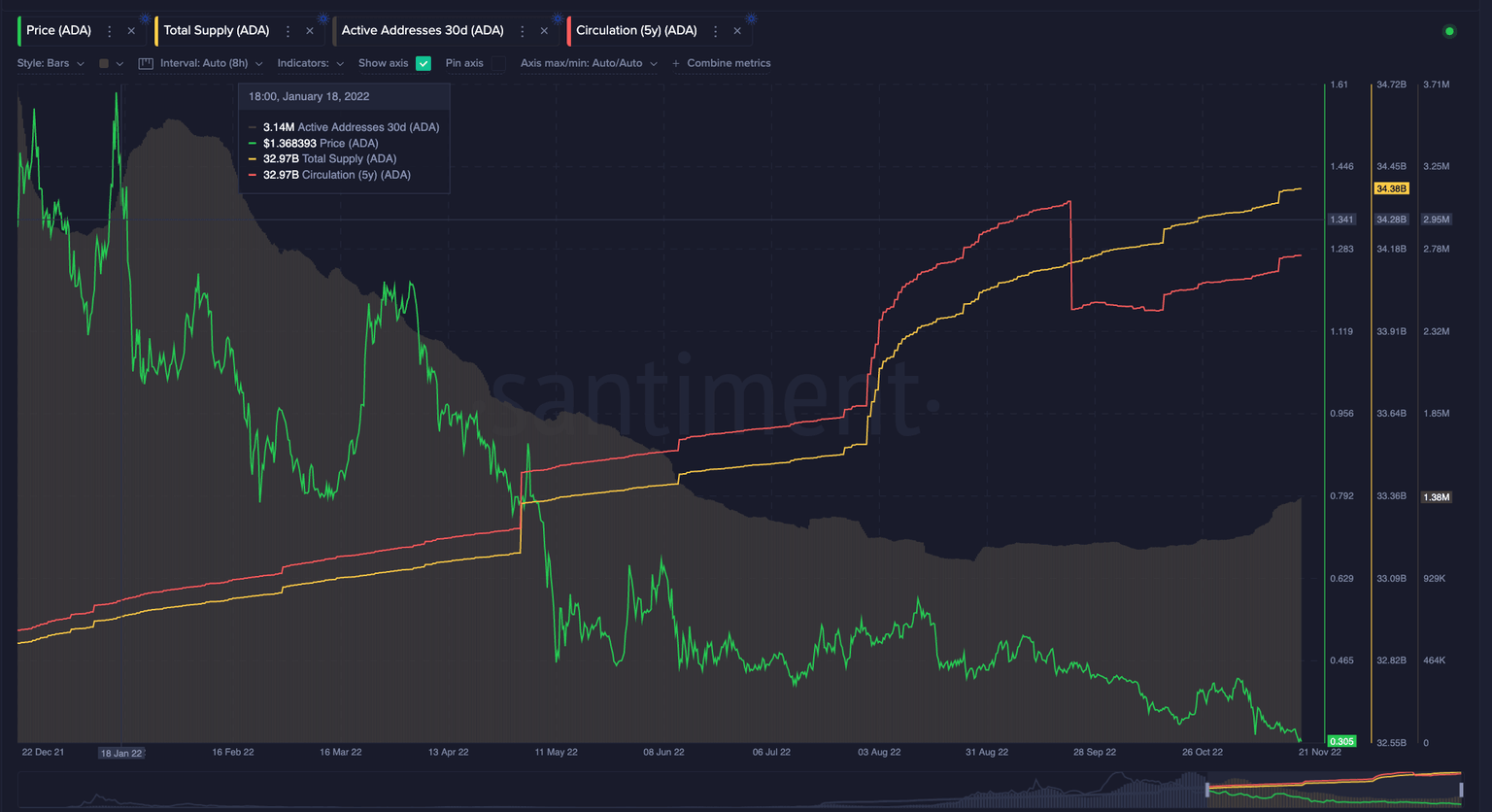This screenshot has width=1492, height=812.
Task: Open the chart color swatch picker
Action: pos(104,63)
